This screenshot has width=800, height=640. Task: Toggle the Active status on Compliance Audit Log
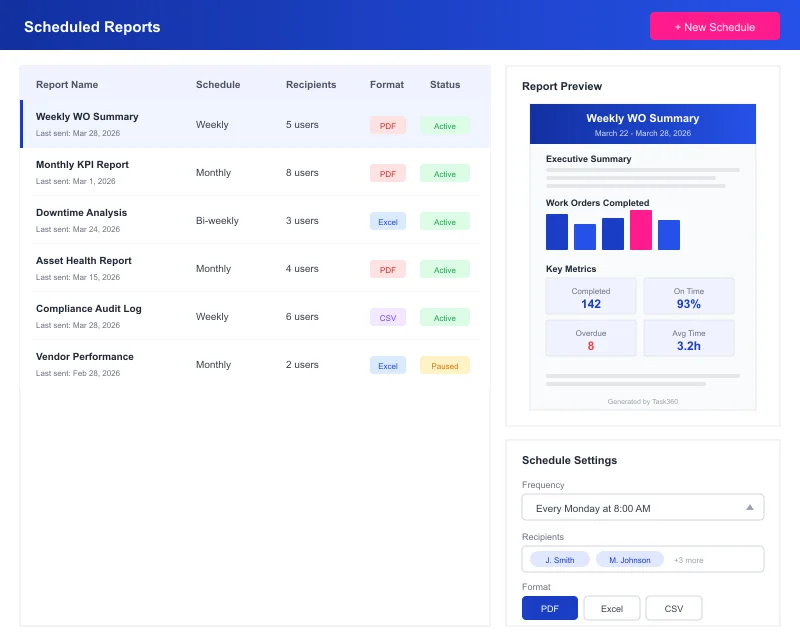445,317
